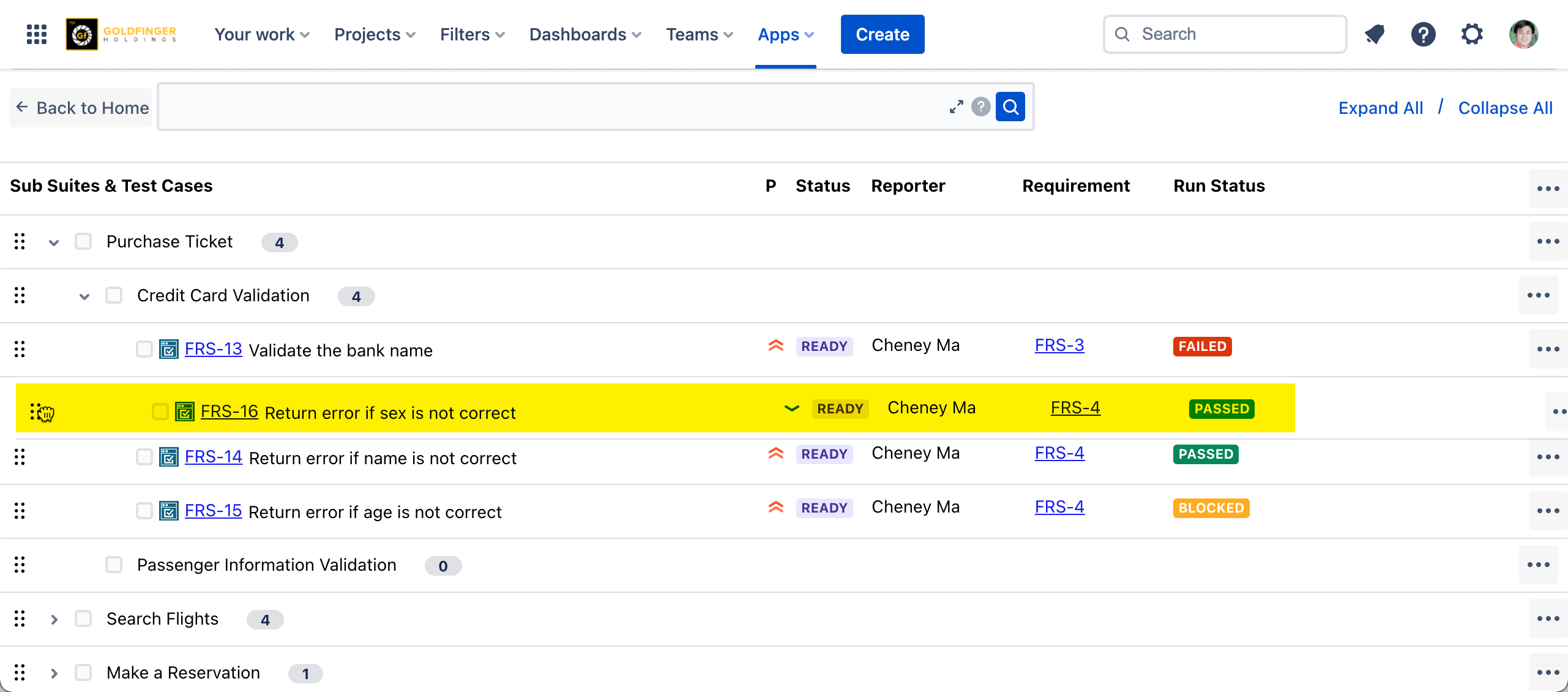The width and height of the screenshot is (1568, 692).
Task: Check the Purchase Ticket suite checkbox
Action: click(83, 241)
